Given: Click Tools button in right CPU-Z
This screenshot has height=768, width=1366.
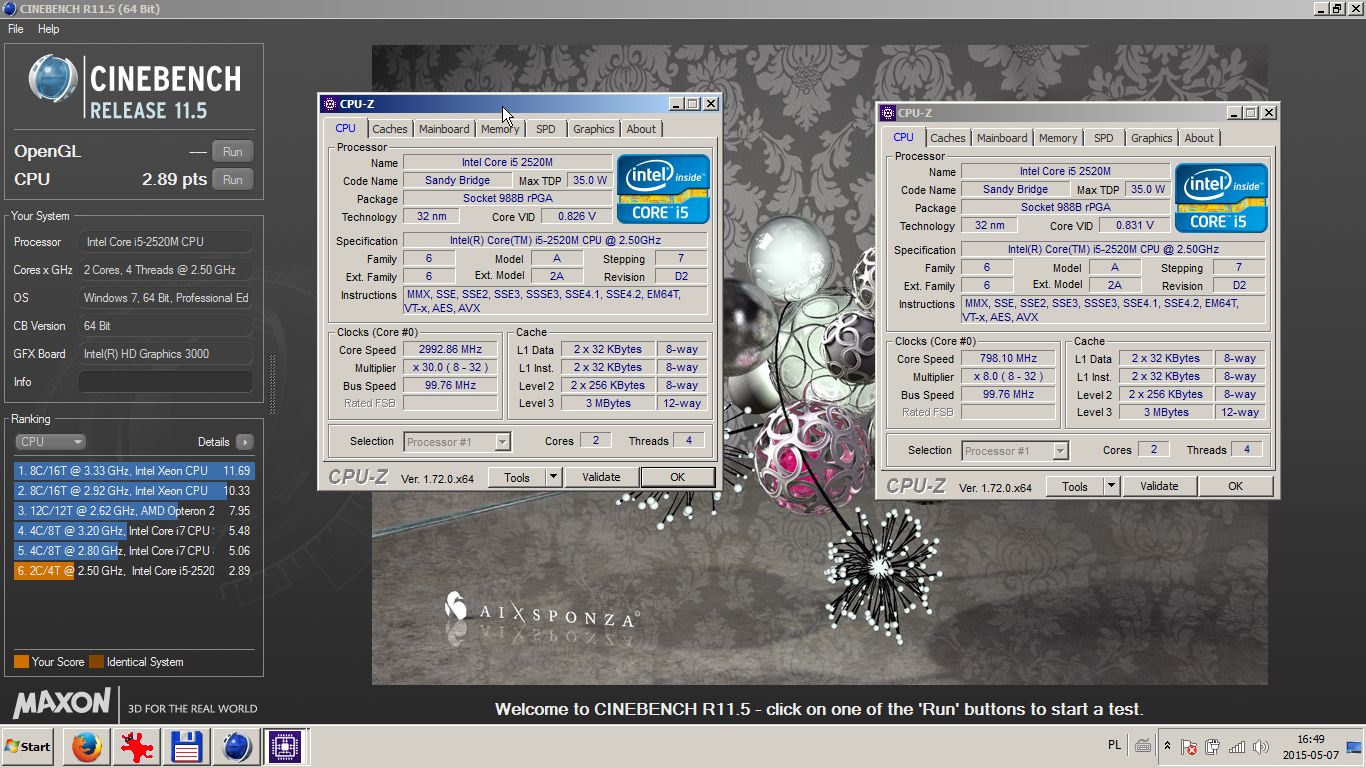Looking at the screenshot, I should [x=1075, y=486].
